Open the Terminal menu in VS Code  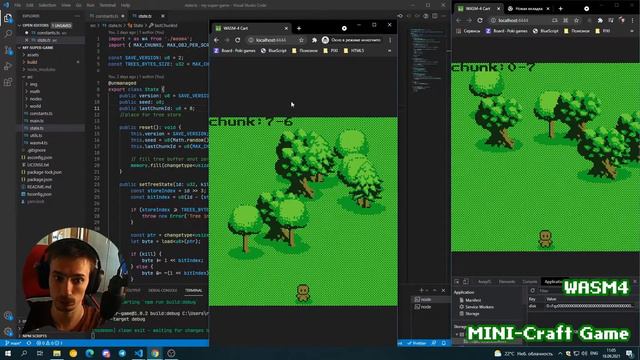[x=108, y=5]
